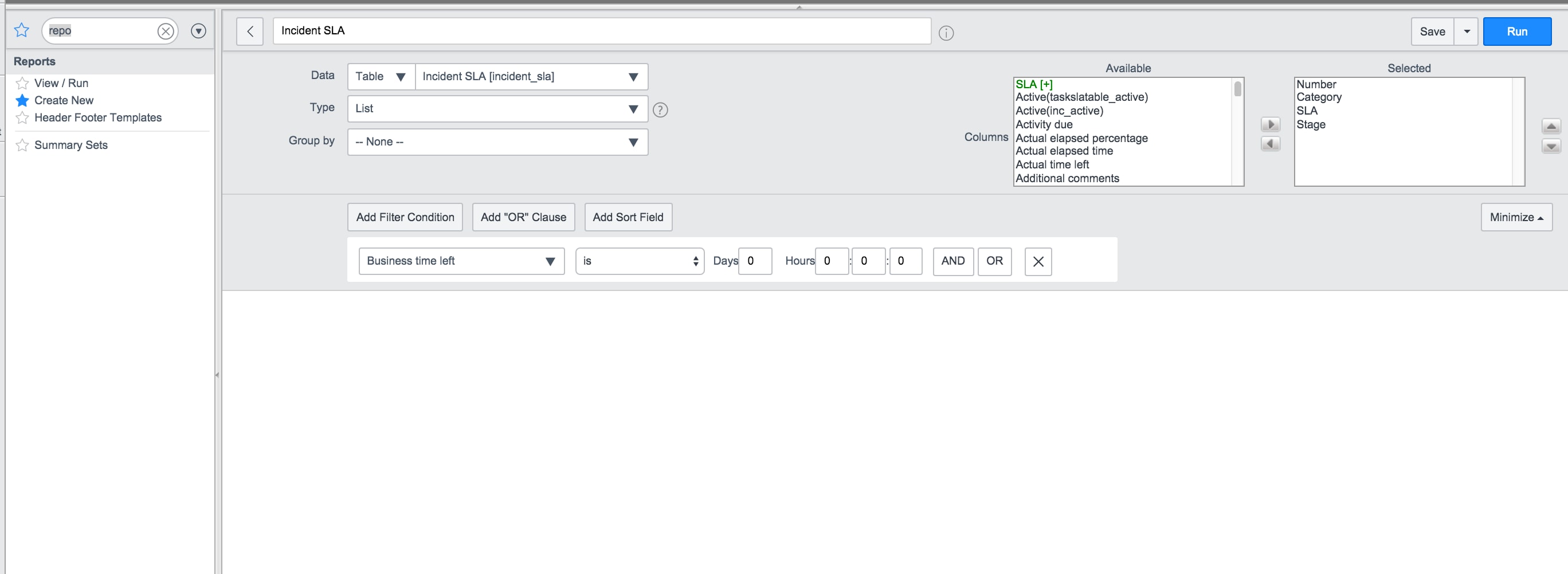Open the Data source type dropdown (Table)
1568x574 pixels.
pos(381,77)
